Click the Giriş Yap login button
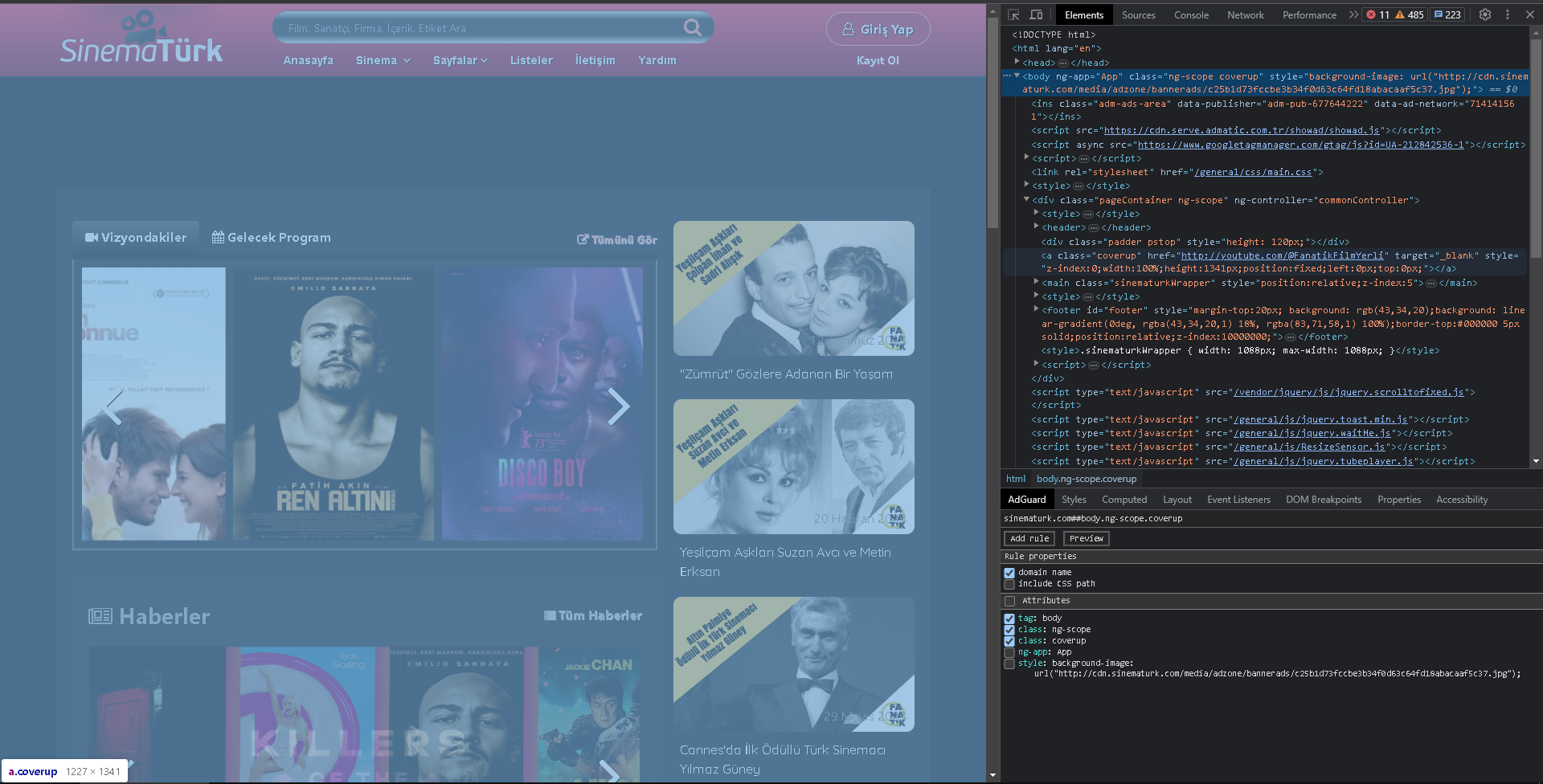 click(x=878, y=29)
